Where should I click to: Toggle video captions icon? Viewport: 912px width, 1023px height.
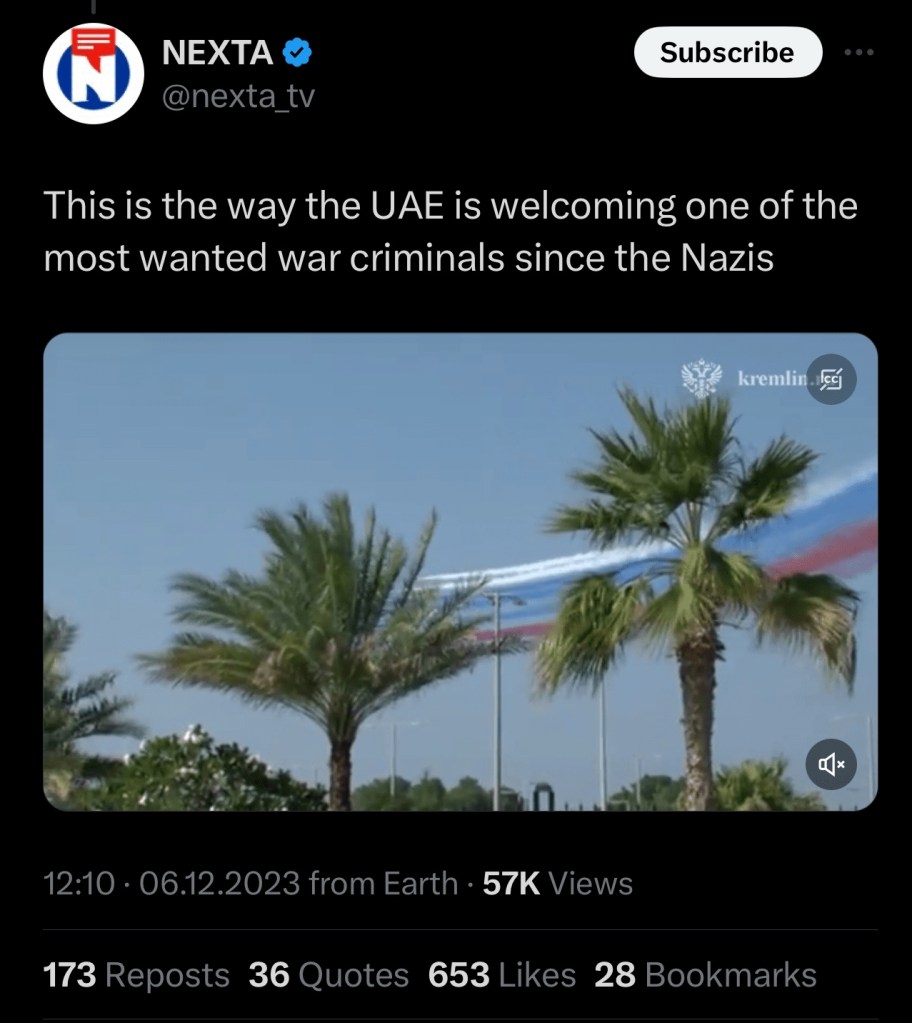(831, 379)
